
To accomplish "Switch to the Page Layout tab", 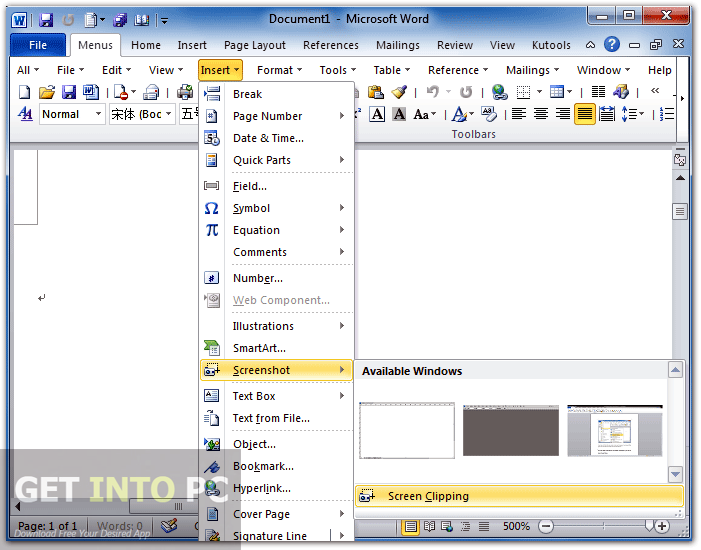I will [x=255, y=45].
